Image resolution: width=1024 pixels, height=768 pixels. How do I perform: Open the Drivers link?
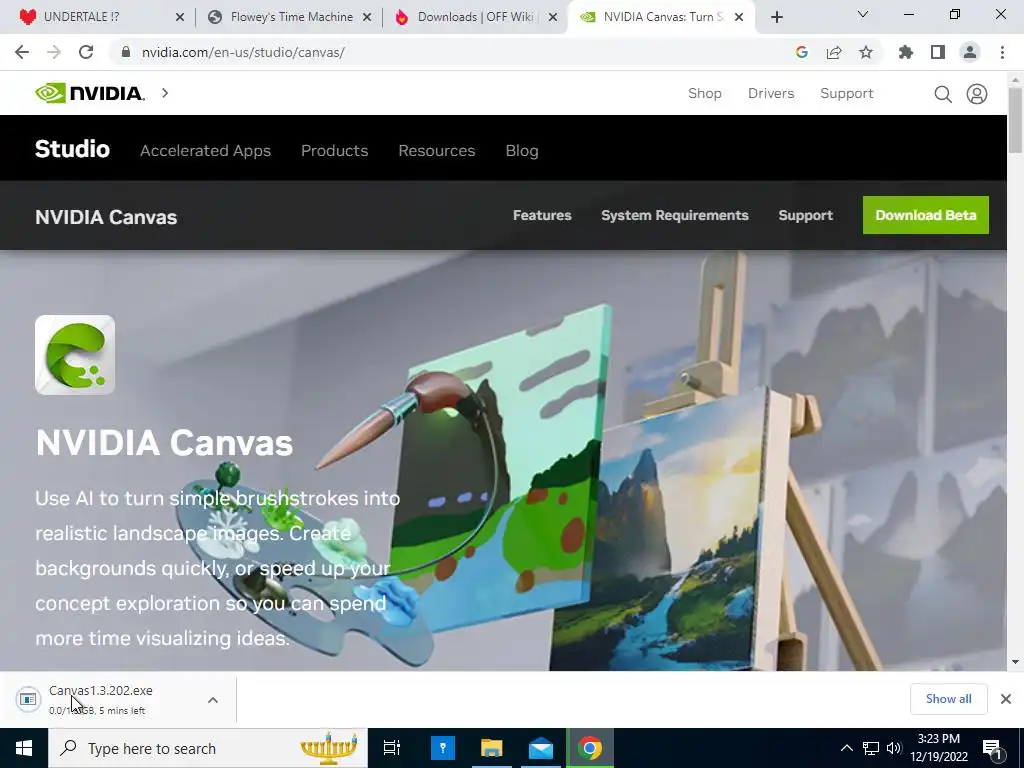pyautogui.click(x=771, y=93)
